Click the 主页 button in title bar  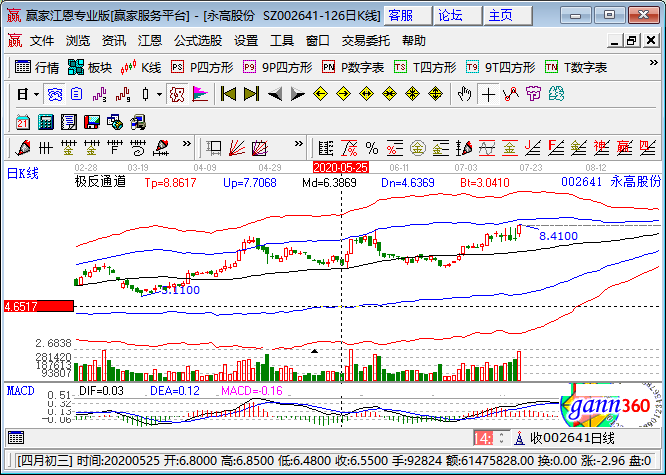tap(508, 16)
